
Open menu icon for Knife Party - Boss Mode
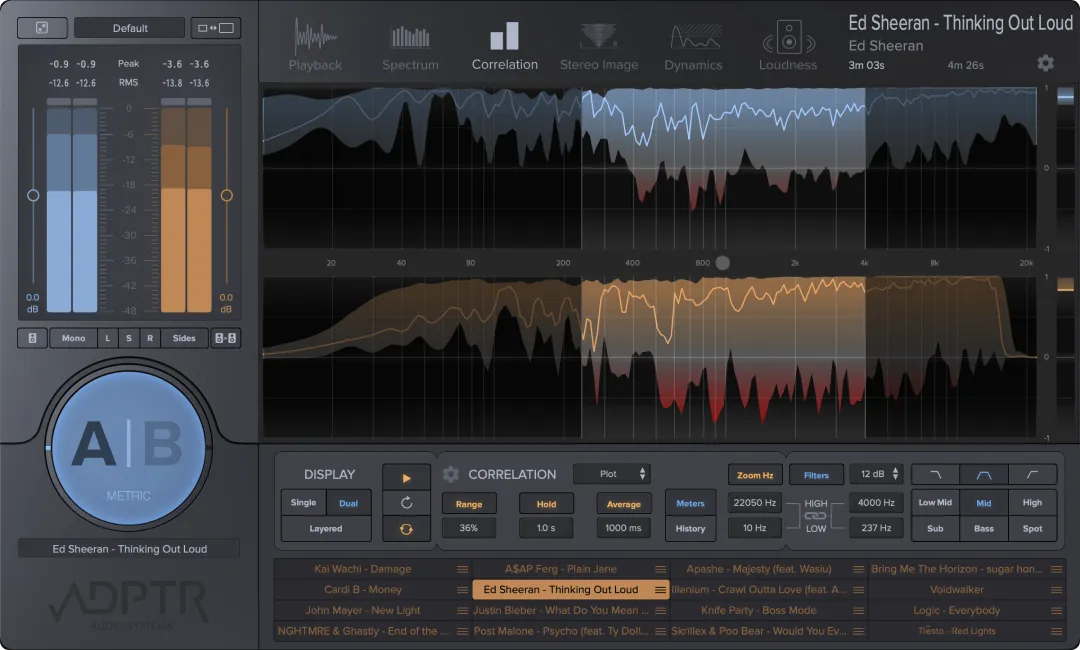click(858, 611)
